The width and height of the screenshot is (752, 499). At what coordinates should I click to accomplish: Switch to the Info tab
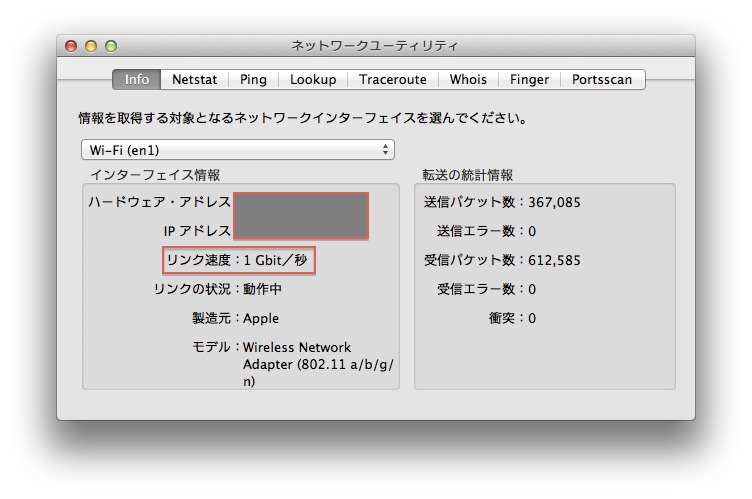(137, 79)
